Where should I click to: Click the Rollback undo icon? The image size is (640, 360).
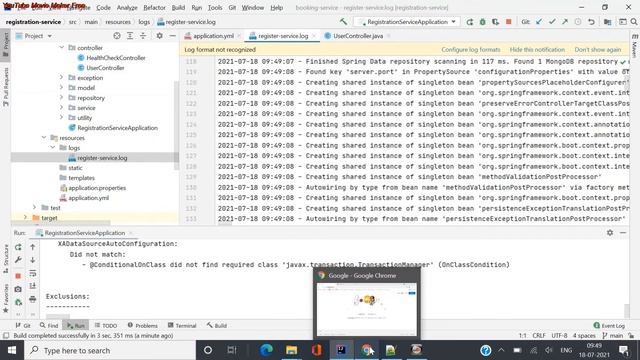pyautogui.click(x=591, y=22)
